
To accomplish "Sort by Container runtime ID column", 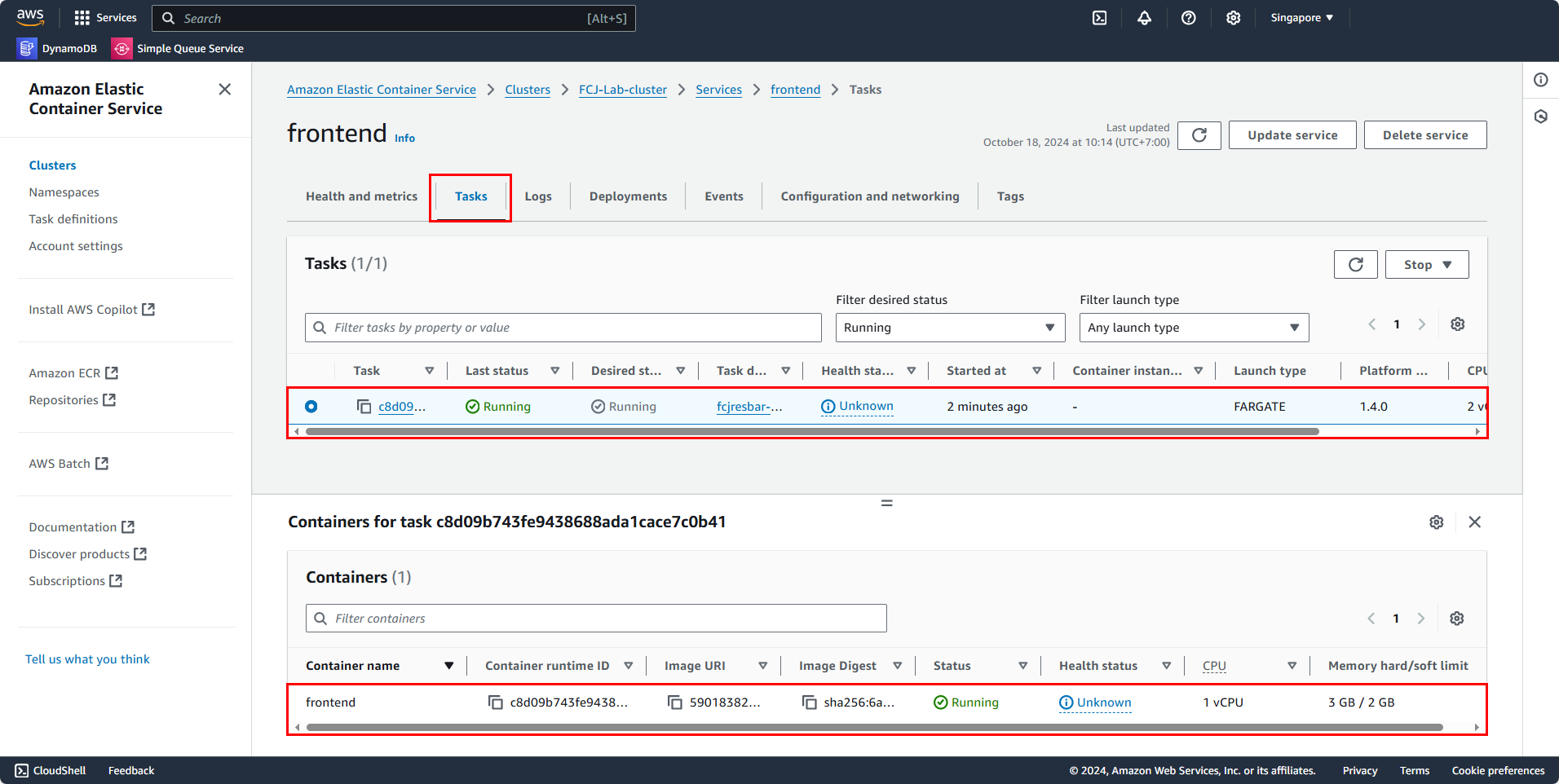I will pos(629,666).
